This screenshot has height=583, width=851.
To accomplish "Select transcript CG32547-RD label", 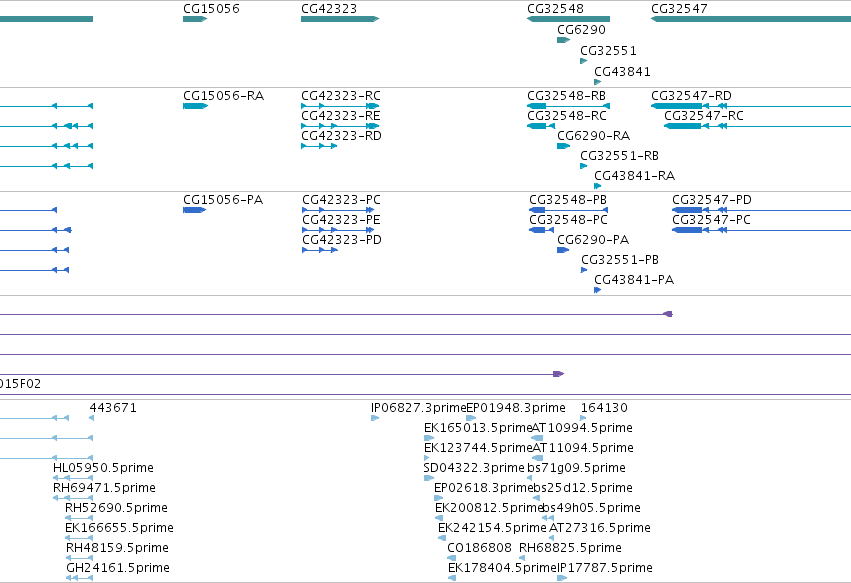I will 691,96.
